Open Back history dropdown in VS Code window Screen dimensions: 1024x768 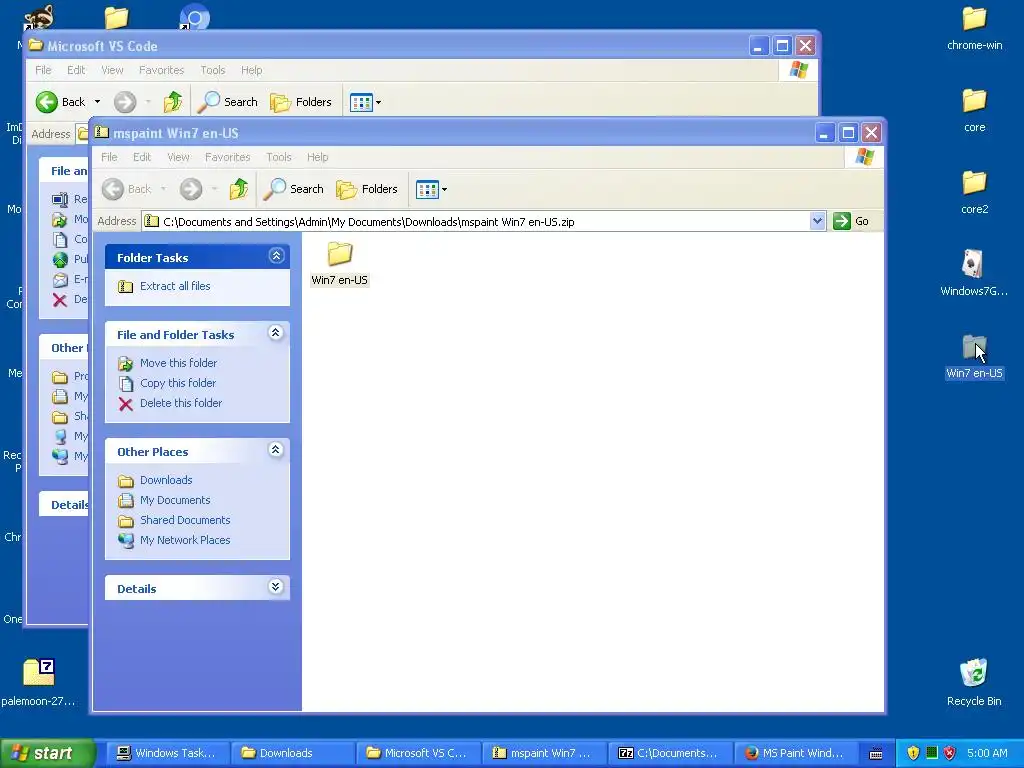coord(97,102)
